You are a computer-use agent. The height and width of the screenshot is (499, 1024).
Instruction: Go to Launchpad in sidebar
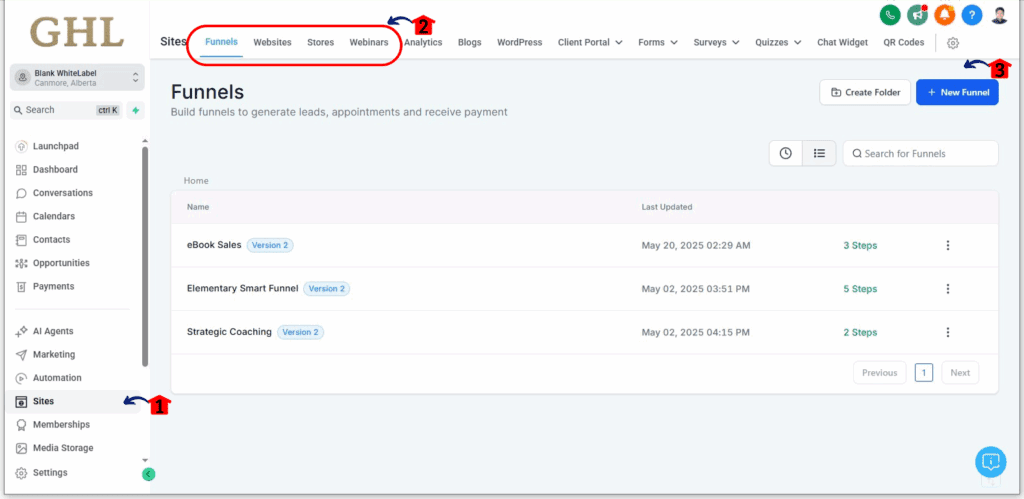click(x=56, y=146)
